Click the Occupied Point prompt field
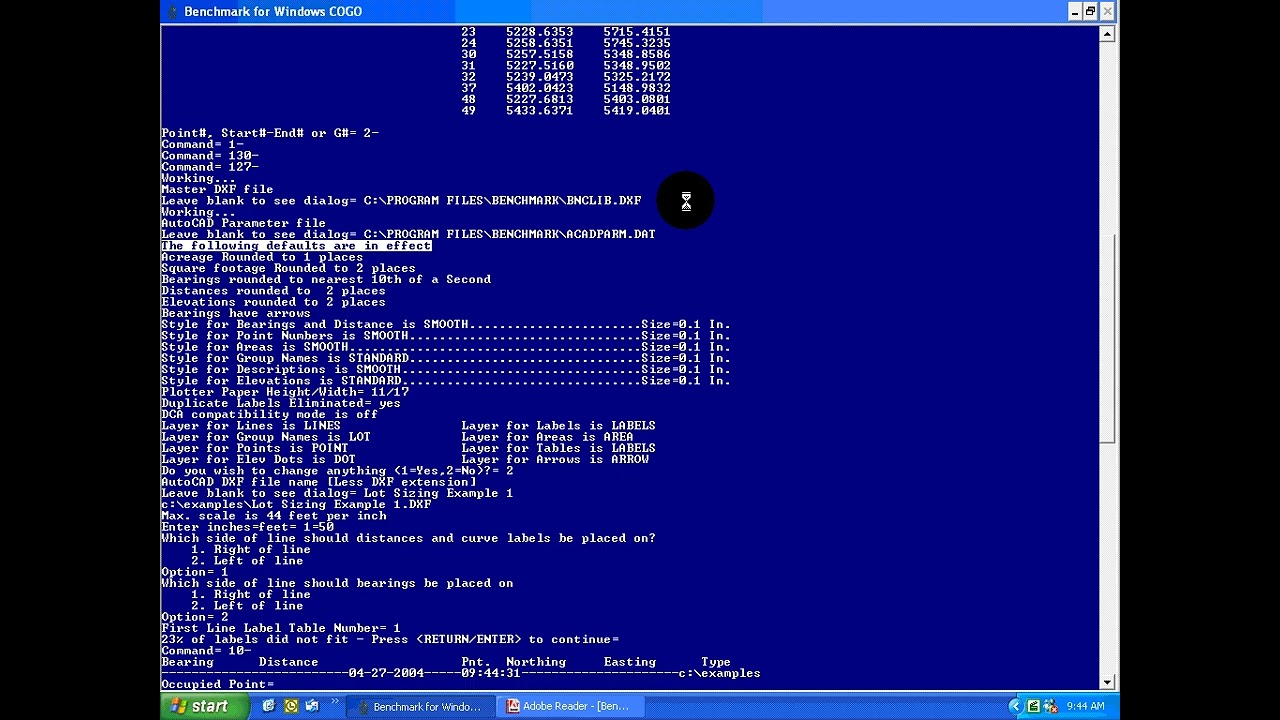The width and height of the screenshot is (1280, 720). [x=218, y=685]
